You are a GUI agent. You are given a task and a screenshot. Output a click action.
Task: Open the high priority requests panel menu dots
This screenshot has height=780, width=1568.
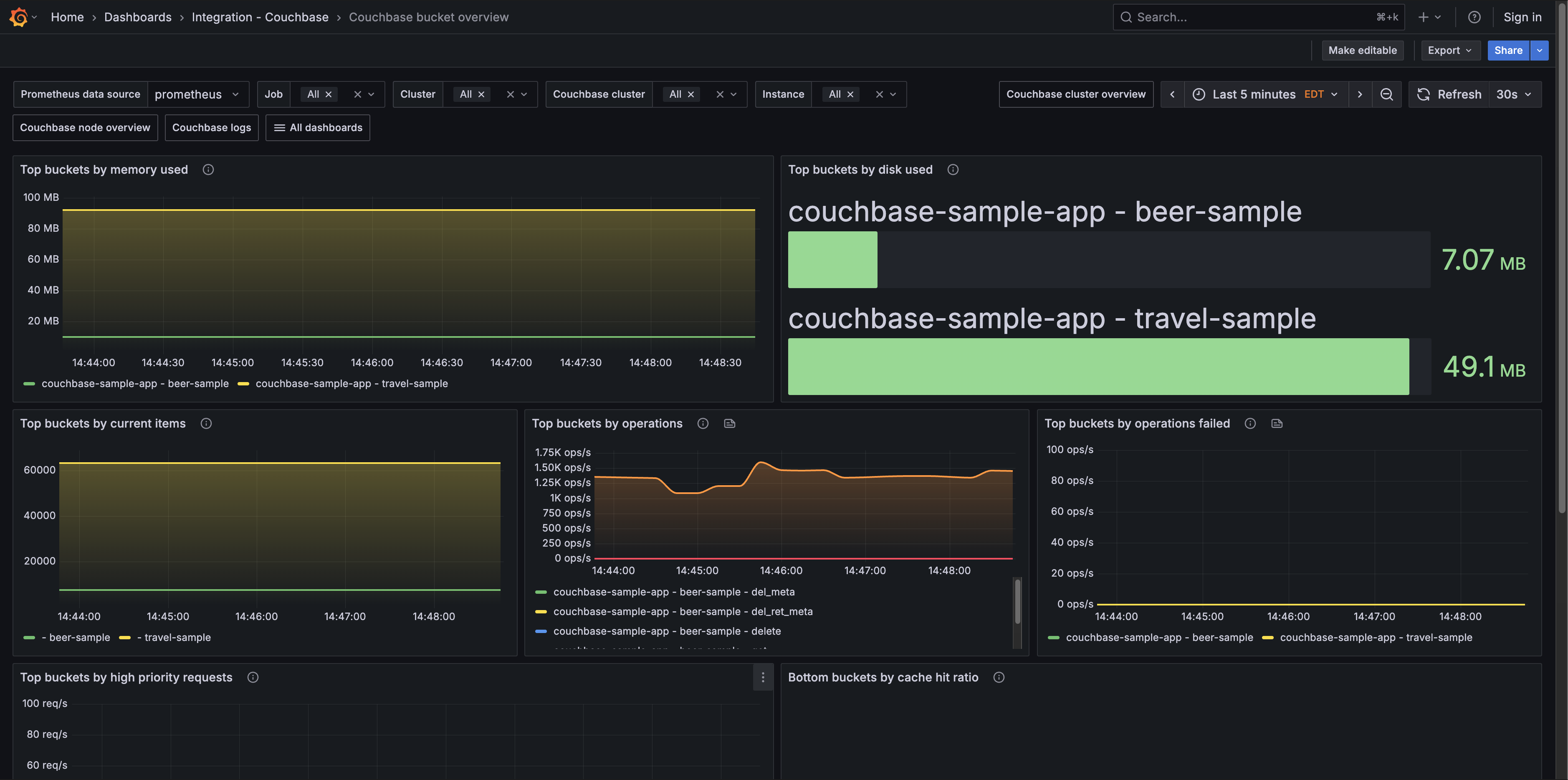coord(763,678)
